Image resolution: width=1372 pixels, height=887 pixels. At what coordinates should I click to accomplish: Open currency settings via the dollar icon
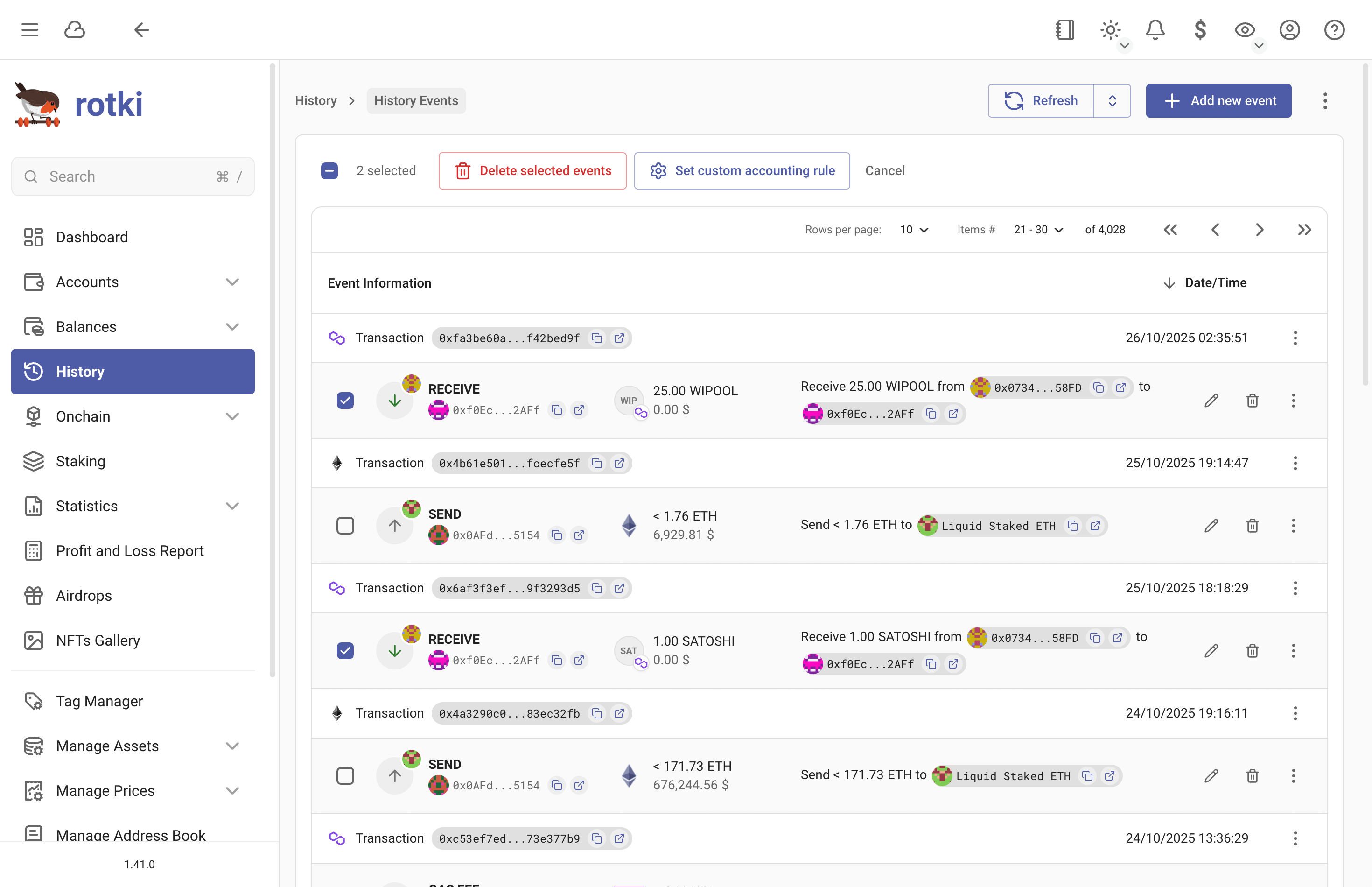pyautogui.click(x=1200, y=30)
